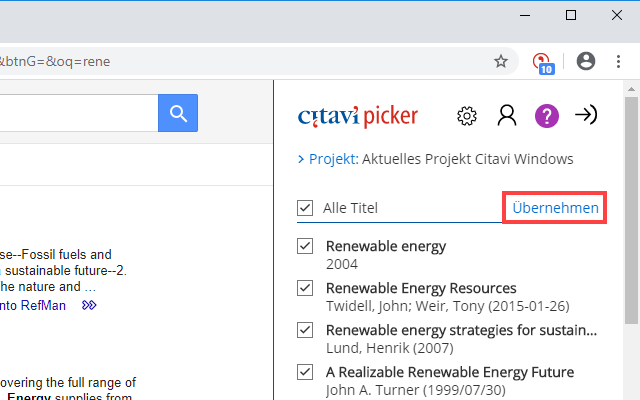The height and width of the screenshot is (400, 640).
Task: Click the Citavi Picker logo
Action: click(x=358, y=116)
